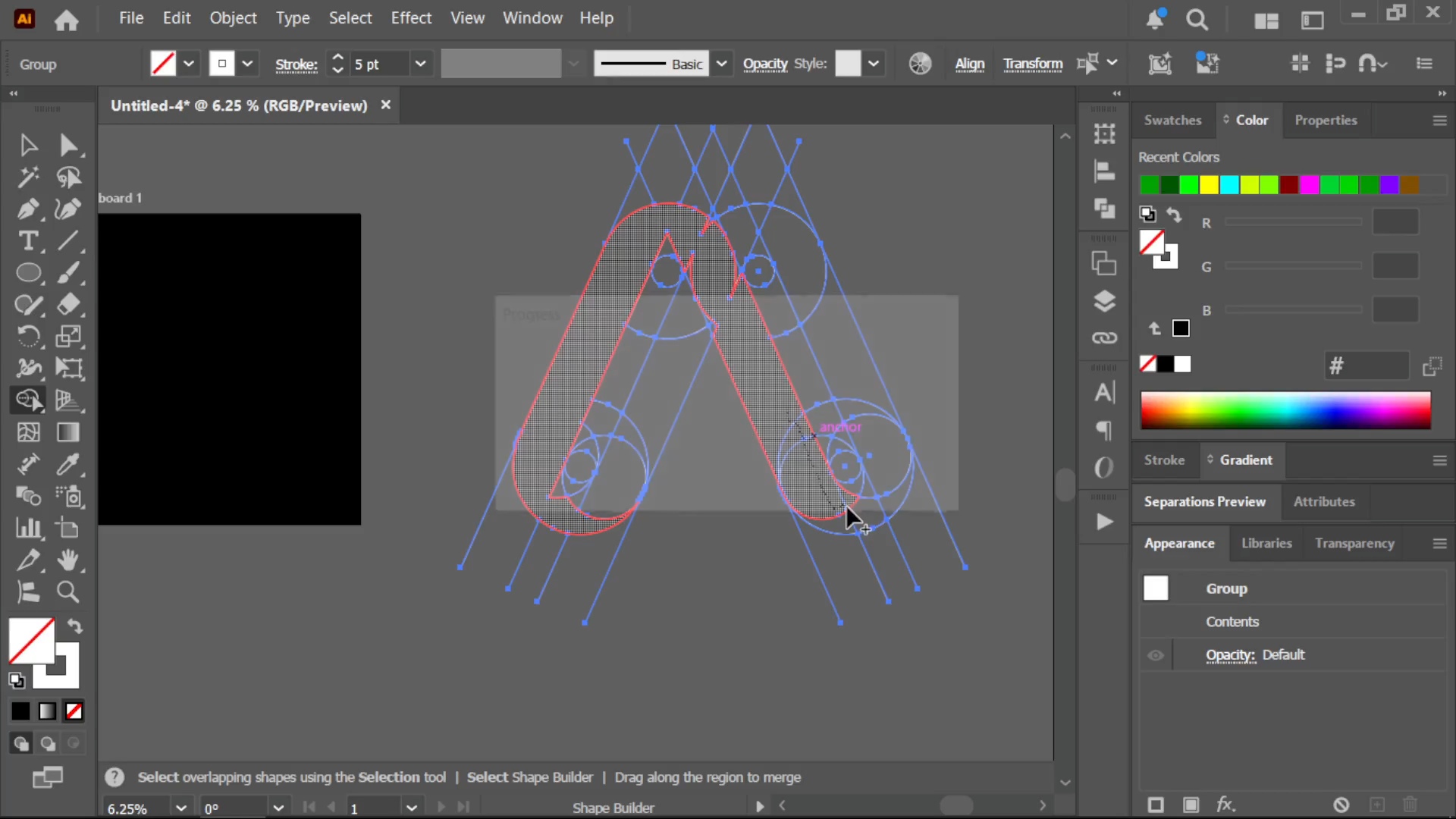Open the search icon in title bar
The height and width of the screenshot is (819, 1456).
[1197, 20]
